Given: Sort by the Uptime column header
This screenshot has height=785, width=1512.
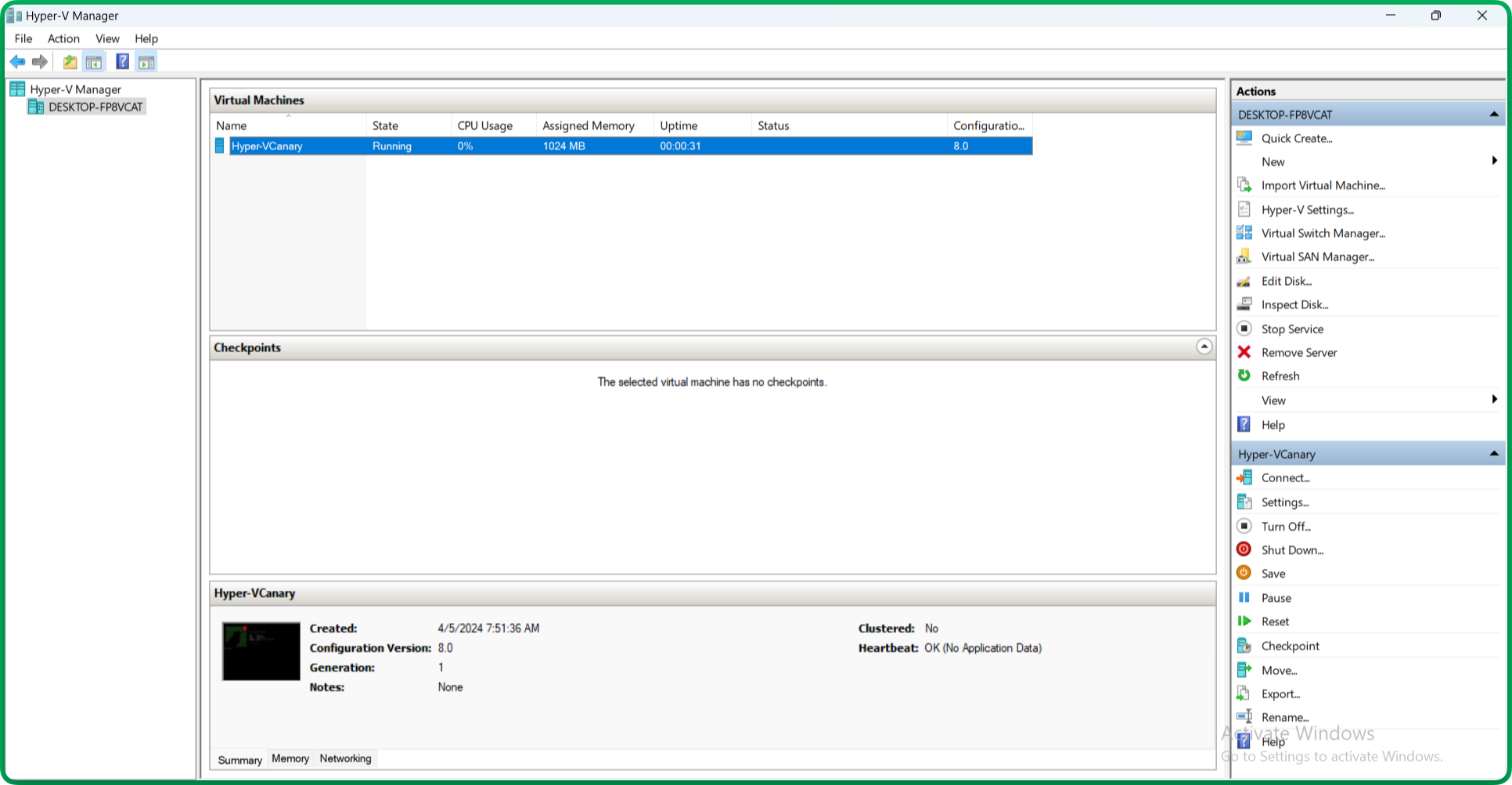Looking at the screenshot, I should (x=702, y=125).
